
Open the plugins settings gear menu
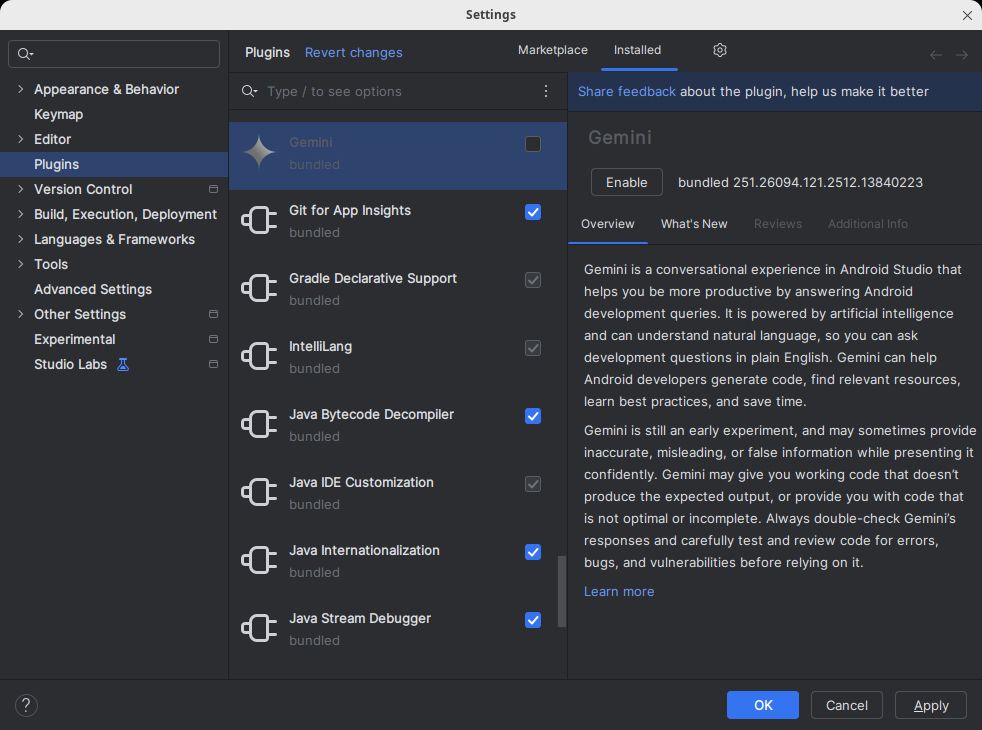coord(719,50)
